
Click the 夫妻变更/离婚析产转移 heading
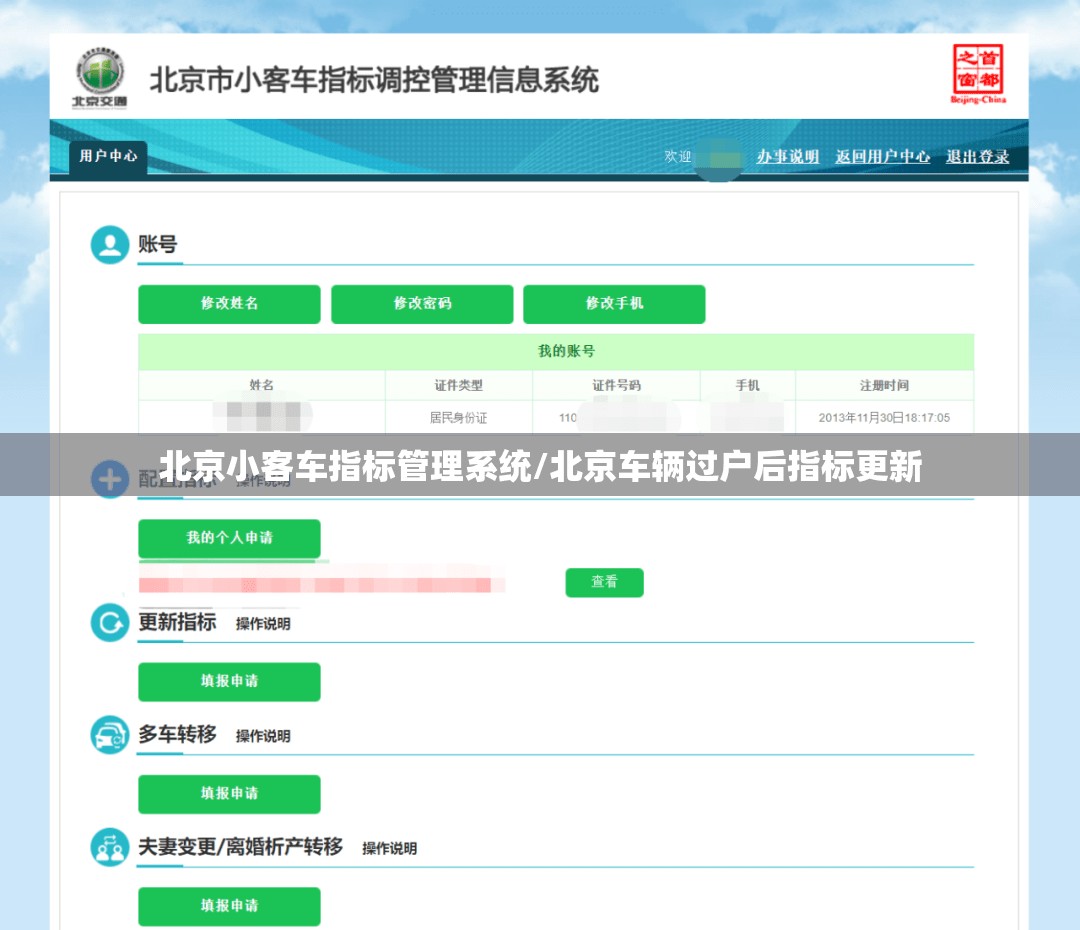tap(240, 847)
